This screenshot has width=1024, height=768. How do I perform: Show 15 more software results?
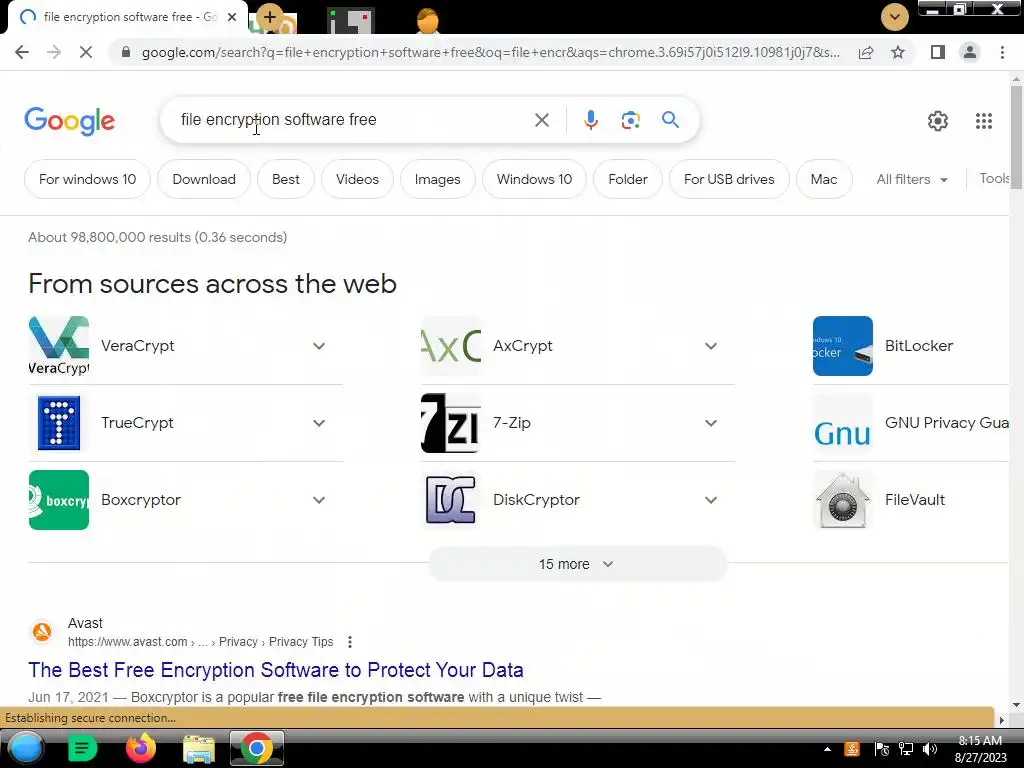tap(577, 564)
